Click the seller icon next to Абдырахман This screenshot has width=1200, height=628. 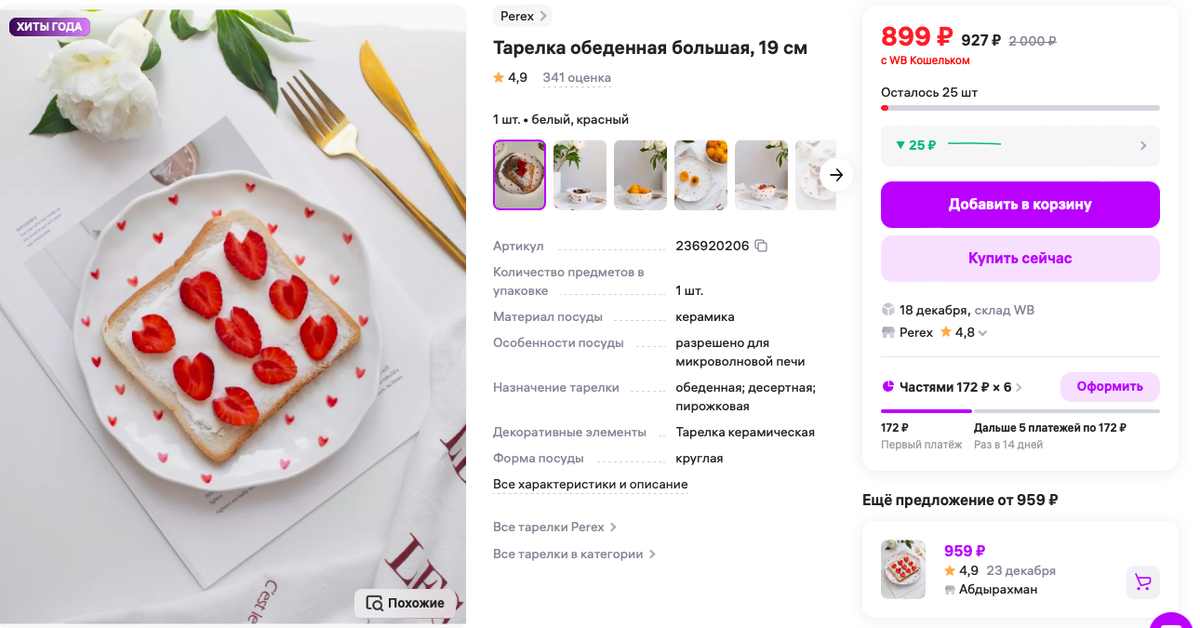tap(949, 589)
